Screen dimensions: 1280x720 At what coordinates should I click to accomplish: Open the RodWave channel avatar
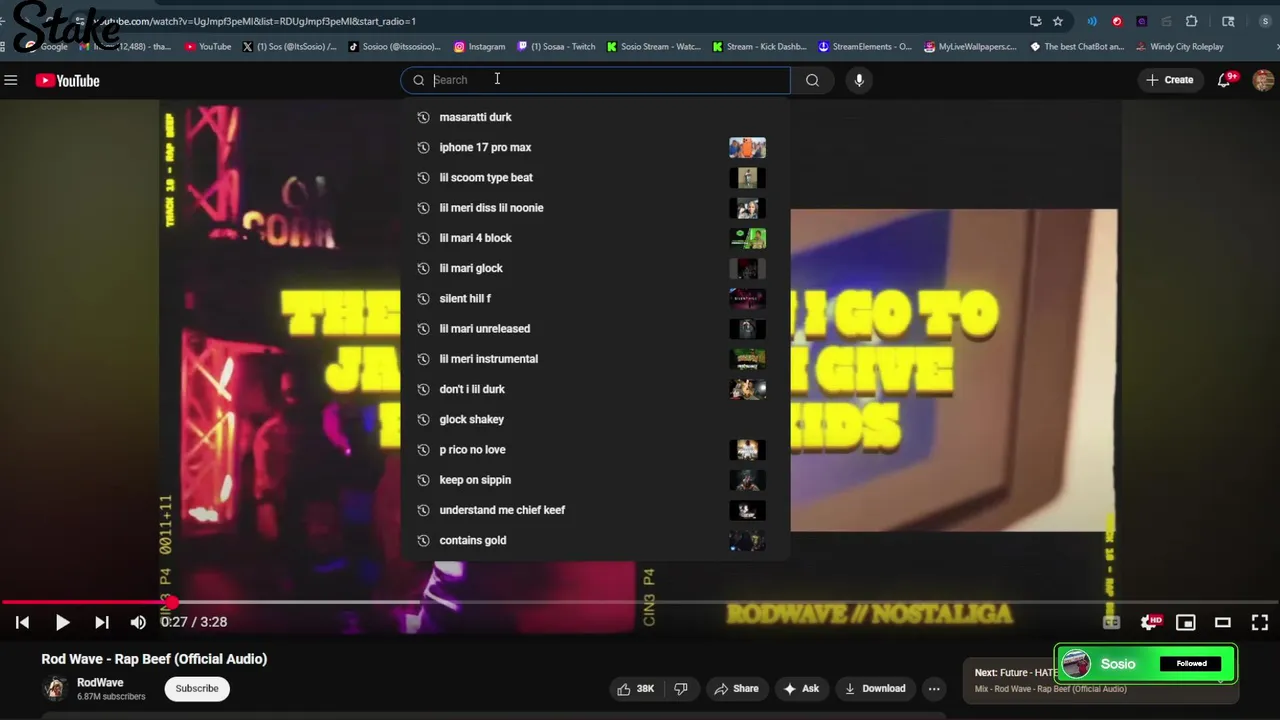click(x=55, y=688)
